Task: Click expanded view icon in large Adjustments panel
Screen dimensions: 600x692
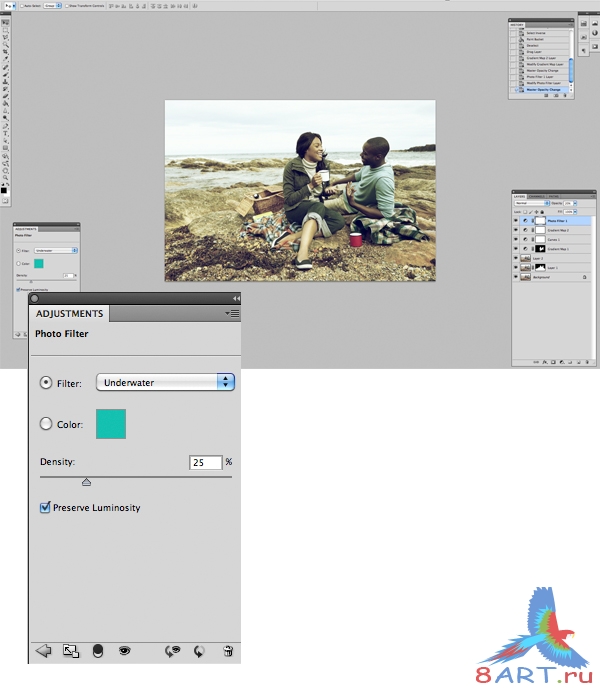Action: point(71,651)
